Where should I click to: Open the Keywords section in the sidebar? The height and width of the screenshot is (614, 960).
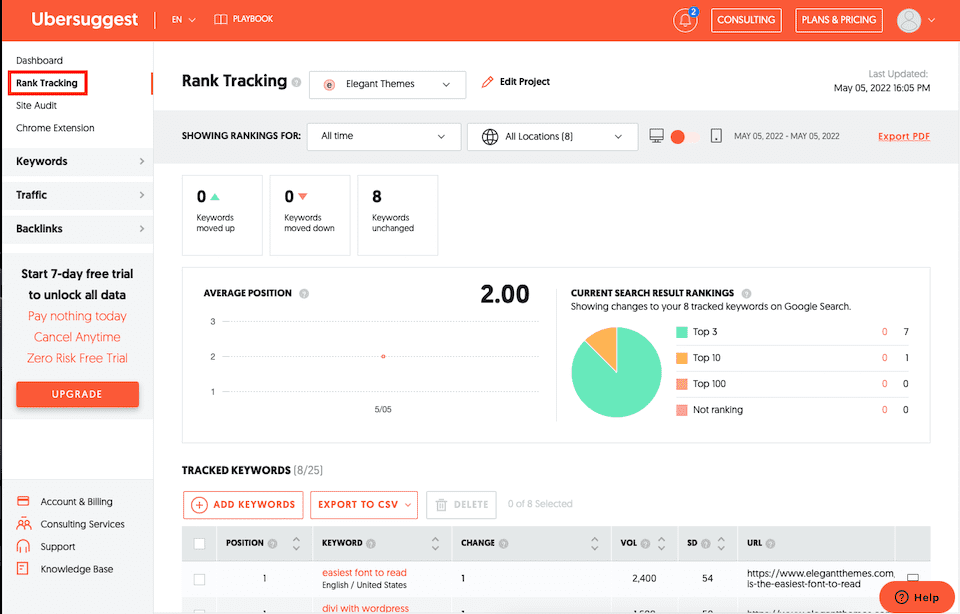(42, 161)
